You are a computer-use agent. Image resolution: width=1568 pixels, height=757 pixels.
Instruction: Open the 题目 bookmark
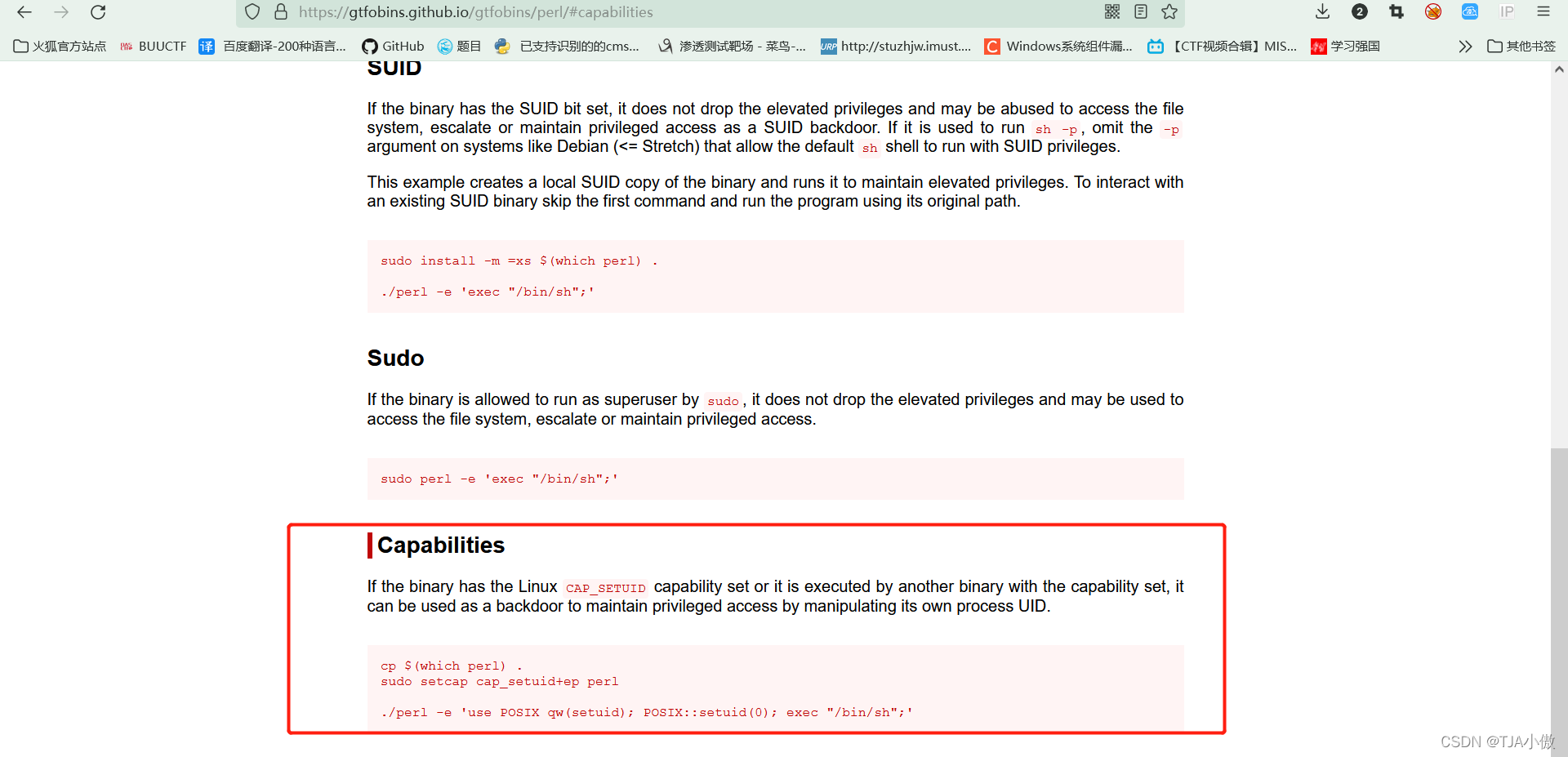click(459, 47)
